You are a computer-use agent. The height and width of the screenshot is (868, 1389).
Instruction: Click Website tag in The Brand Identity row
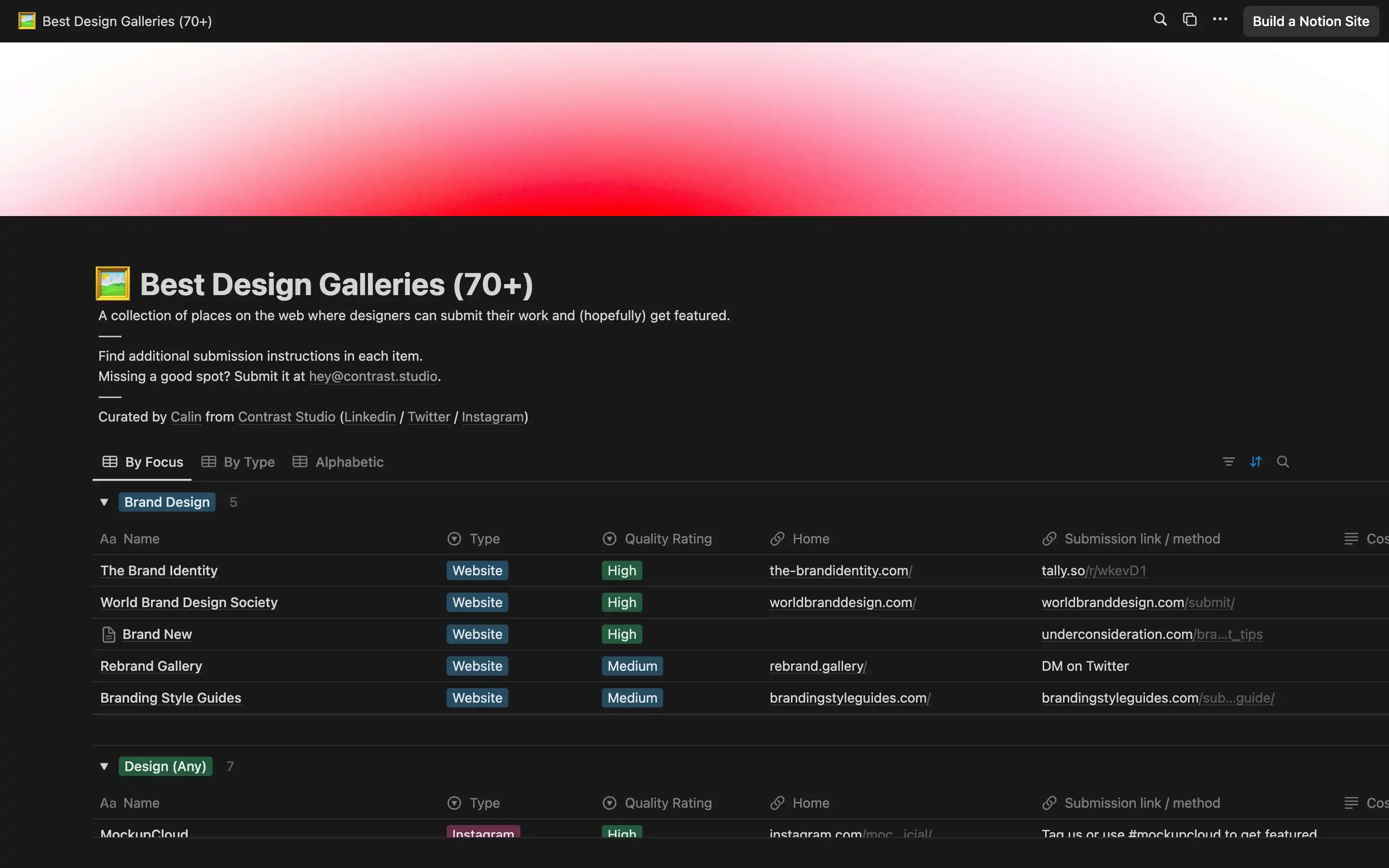coord(477,570)
